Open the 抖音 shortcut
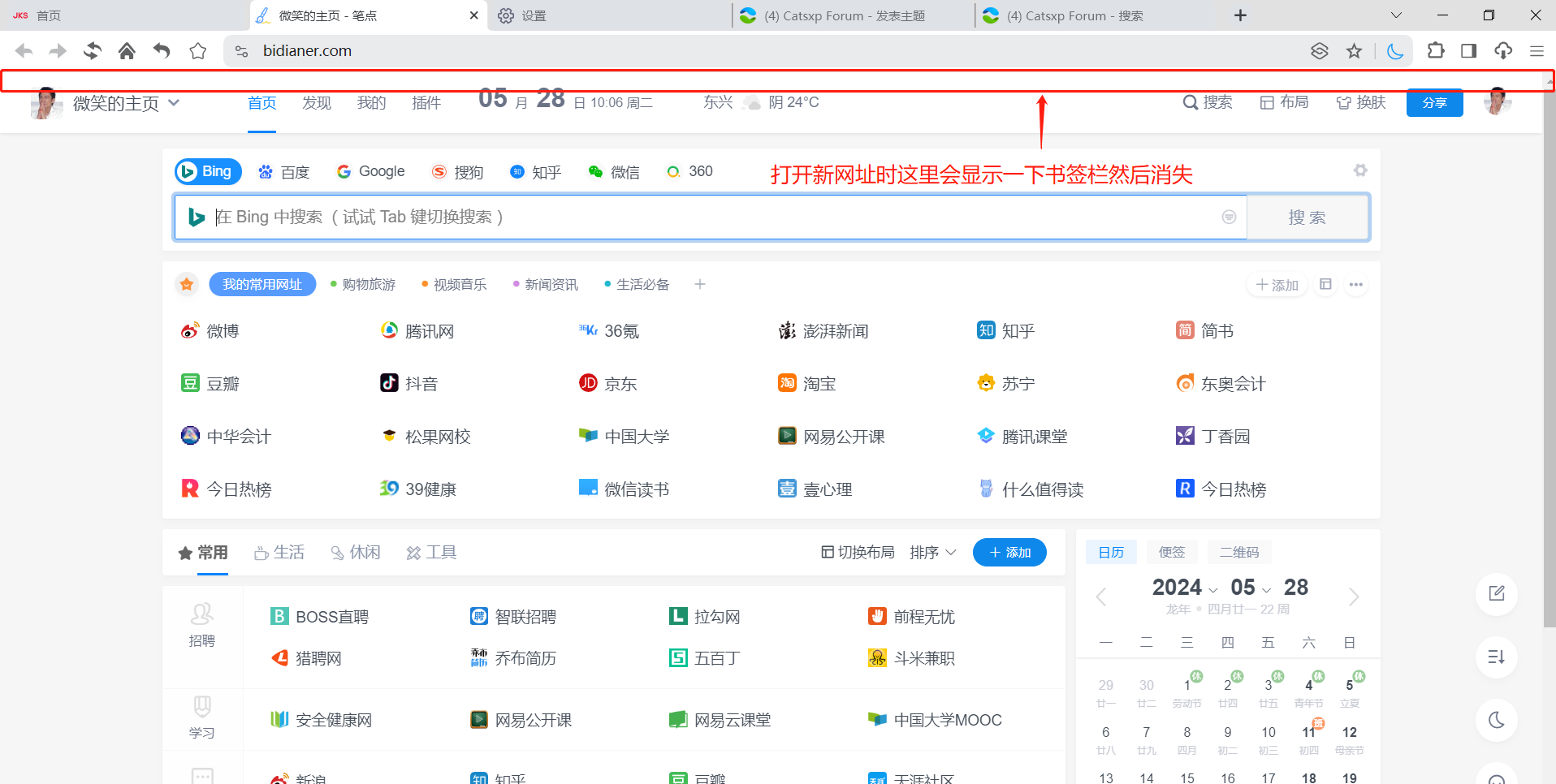 (409, 384)
